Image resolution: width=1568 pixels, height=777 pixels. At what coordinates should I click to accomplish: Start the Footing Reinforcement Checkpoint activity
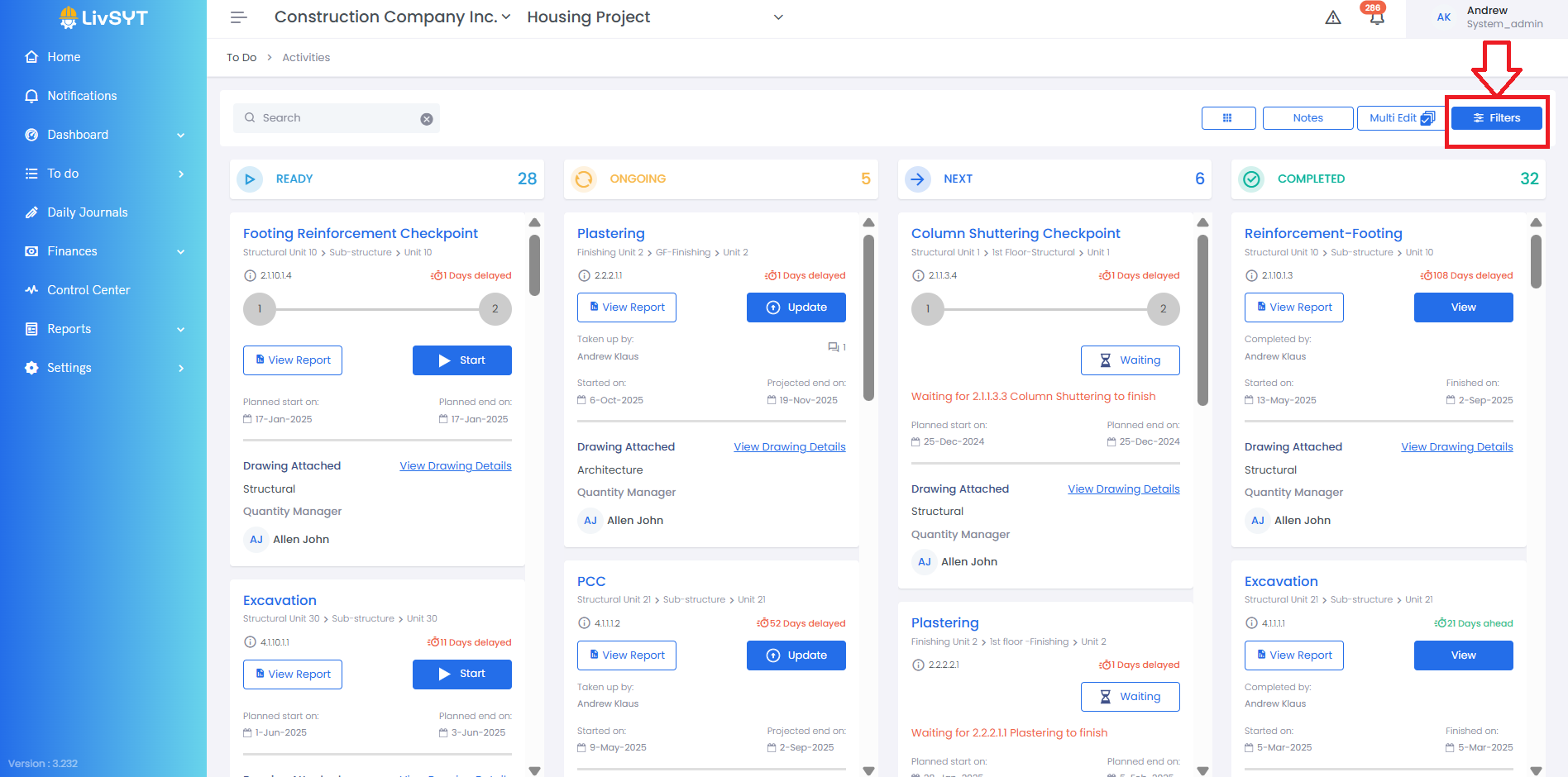461,360
